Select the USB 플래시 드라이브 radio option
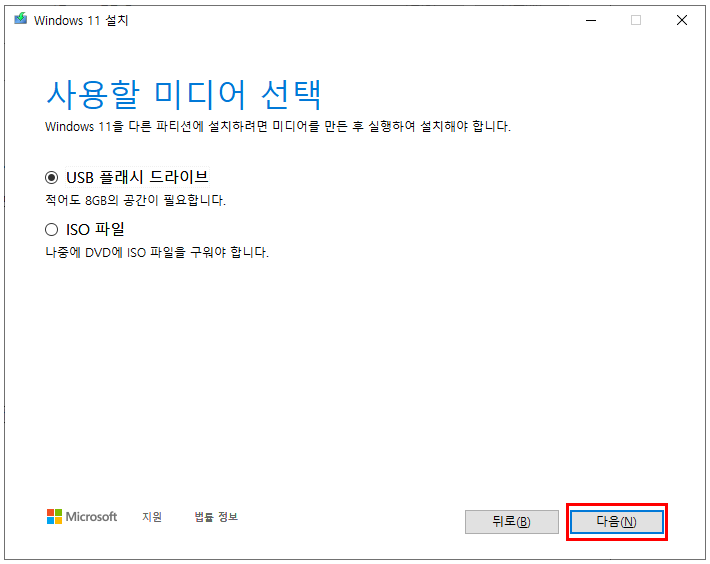Image resolution: width=710 pixels, height=564 pixels. pyautogui.click(x=52, y=177)
